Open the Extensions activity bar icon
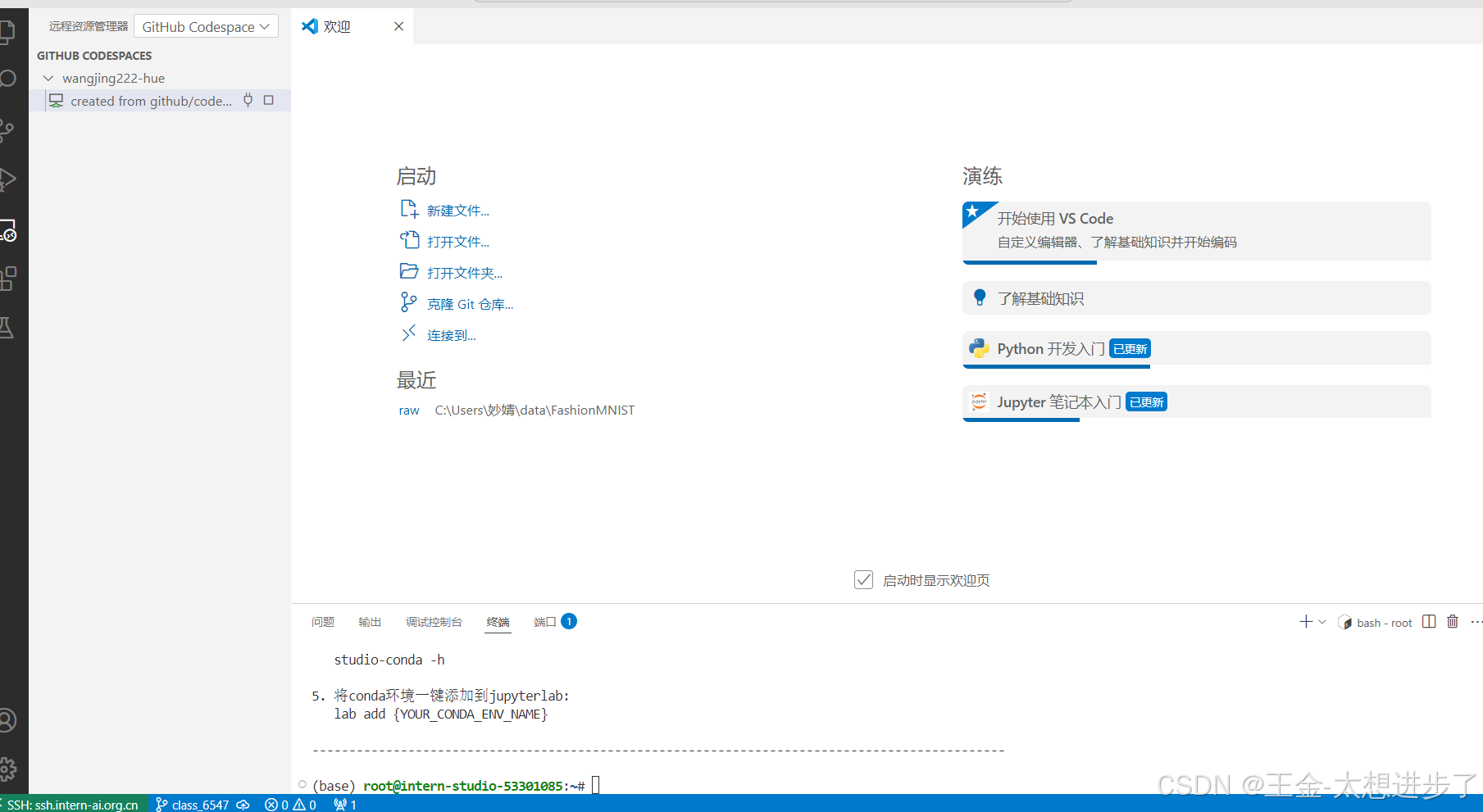1483x812 pixels. tap(7, 279)
